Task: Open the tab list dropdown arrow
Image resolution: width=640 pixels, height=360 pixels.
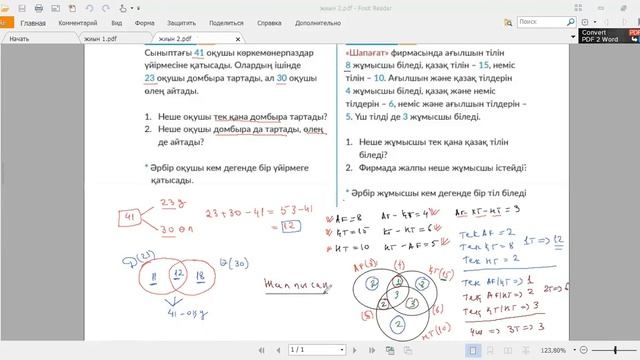Action: point(573,37)
